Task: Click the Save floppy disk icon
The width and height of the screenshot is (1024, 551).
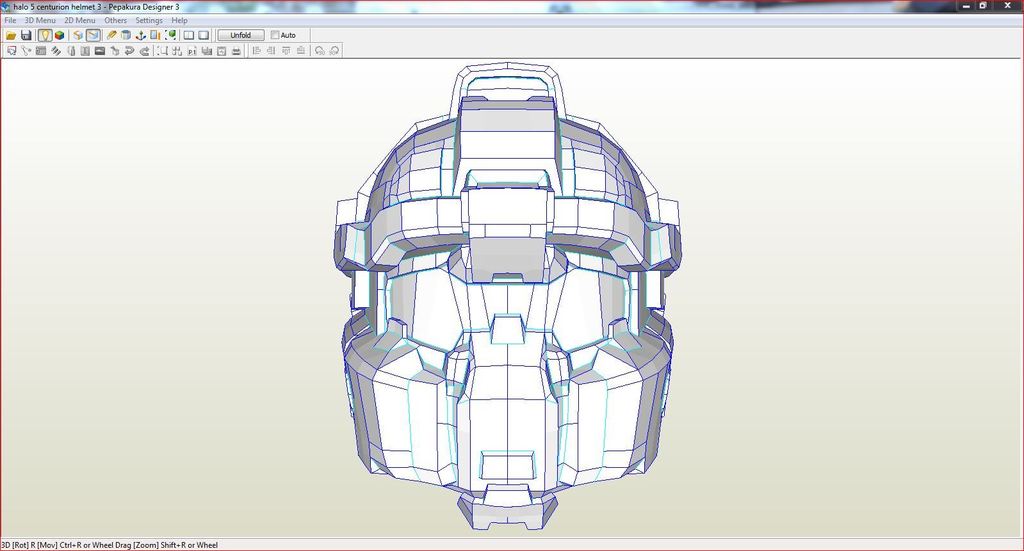Action: 26,35
